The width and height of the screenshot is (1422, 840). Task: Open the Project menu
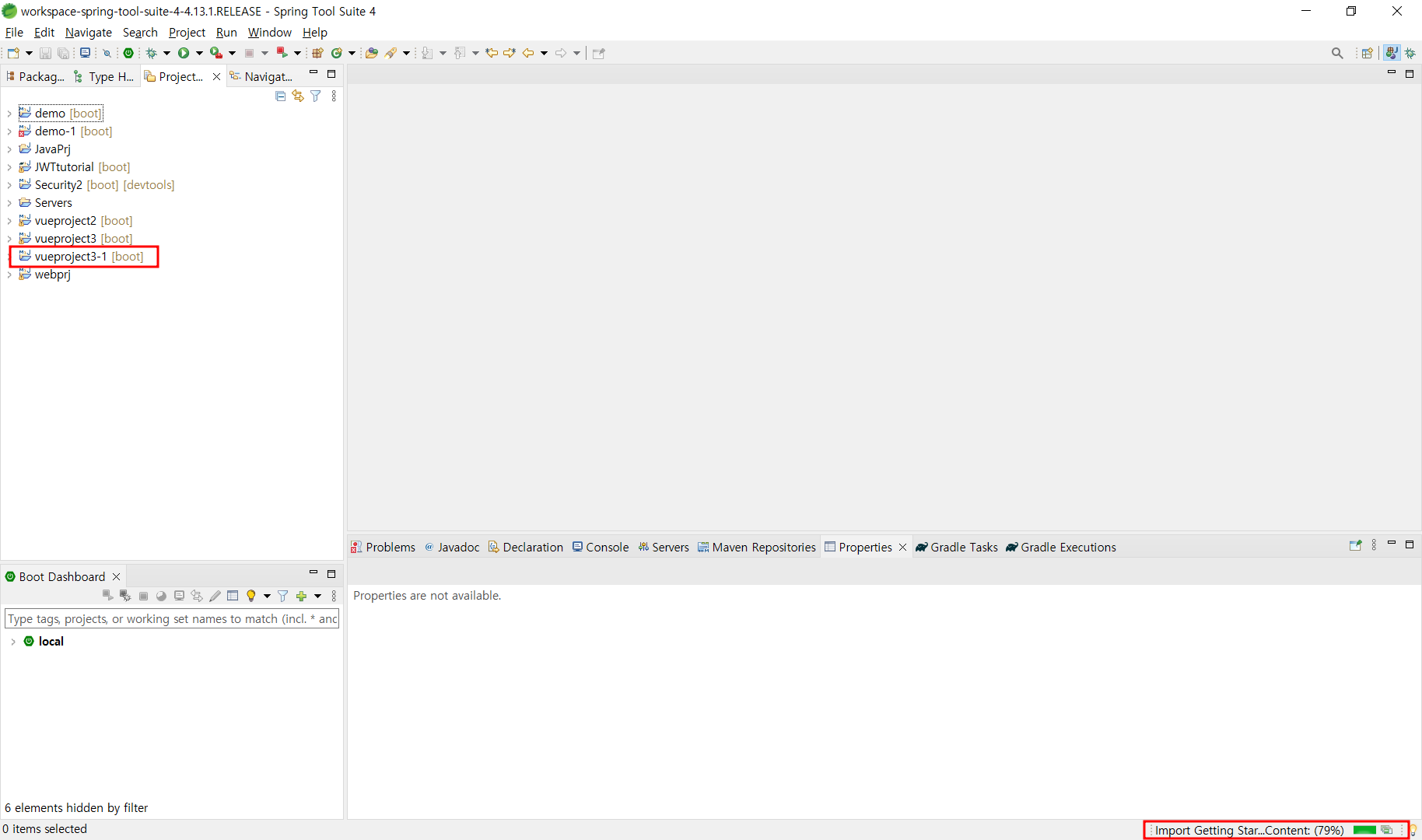click(x=187, y=33)
